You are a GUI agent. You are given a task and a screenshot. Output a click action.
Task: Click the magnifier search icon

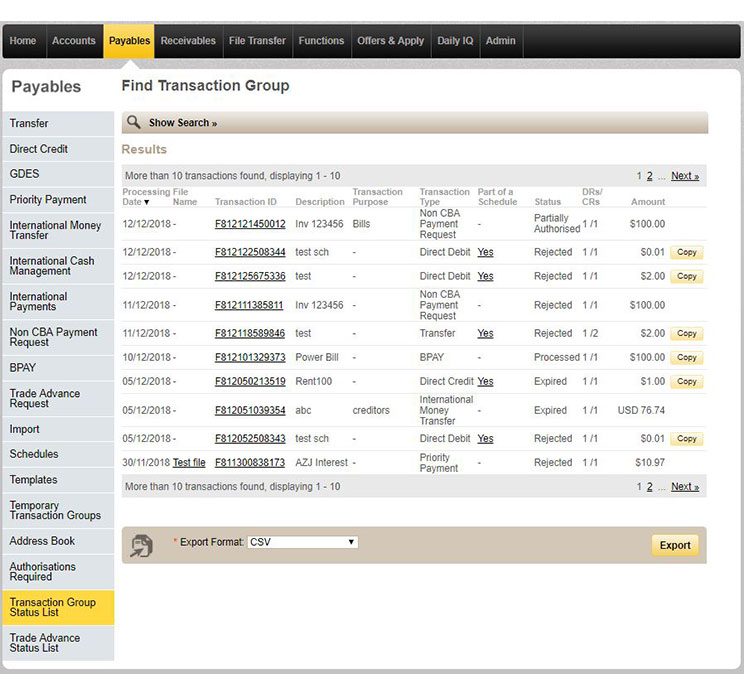point(134,122)
